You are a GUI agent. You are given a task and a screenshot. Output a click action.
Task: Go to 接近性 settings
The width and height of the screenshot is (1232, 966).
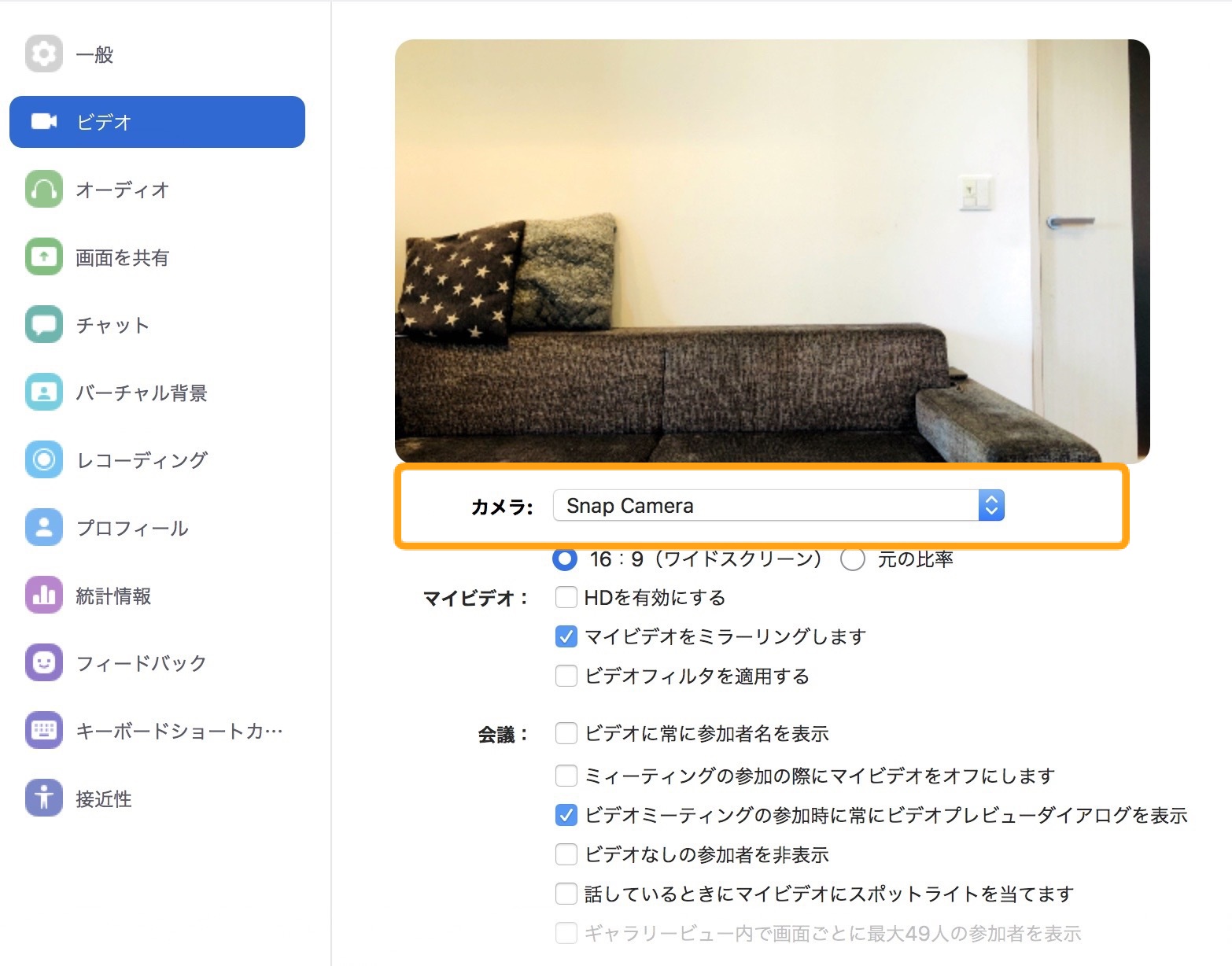pyautogui.click(x=157, y=798)
